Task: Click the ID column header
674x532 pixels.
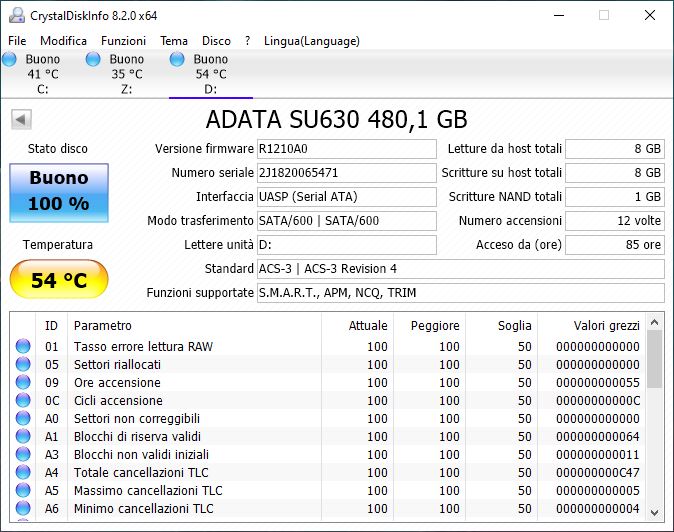Action: 51,326
